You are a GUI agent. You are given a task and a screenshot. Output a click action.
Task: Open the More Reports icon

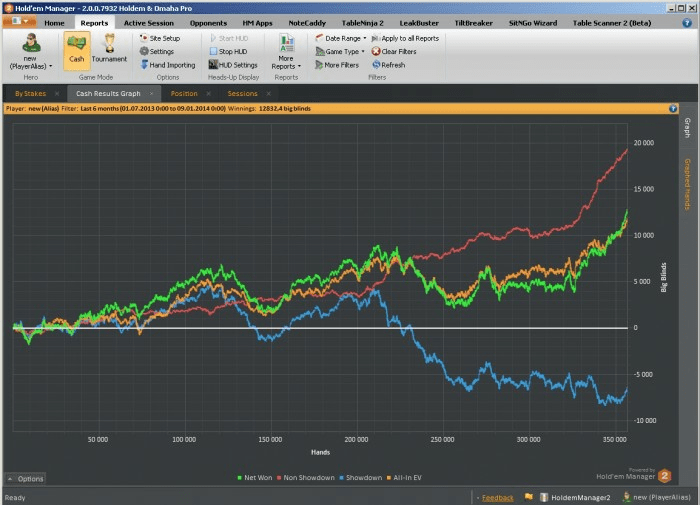point(286,43)
